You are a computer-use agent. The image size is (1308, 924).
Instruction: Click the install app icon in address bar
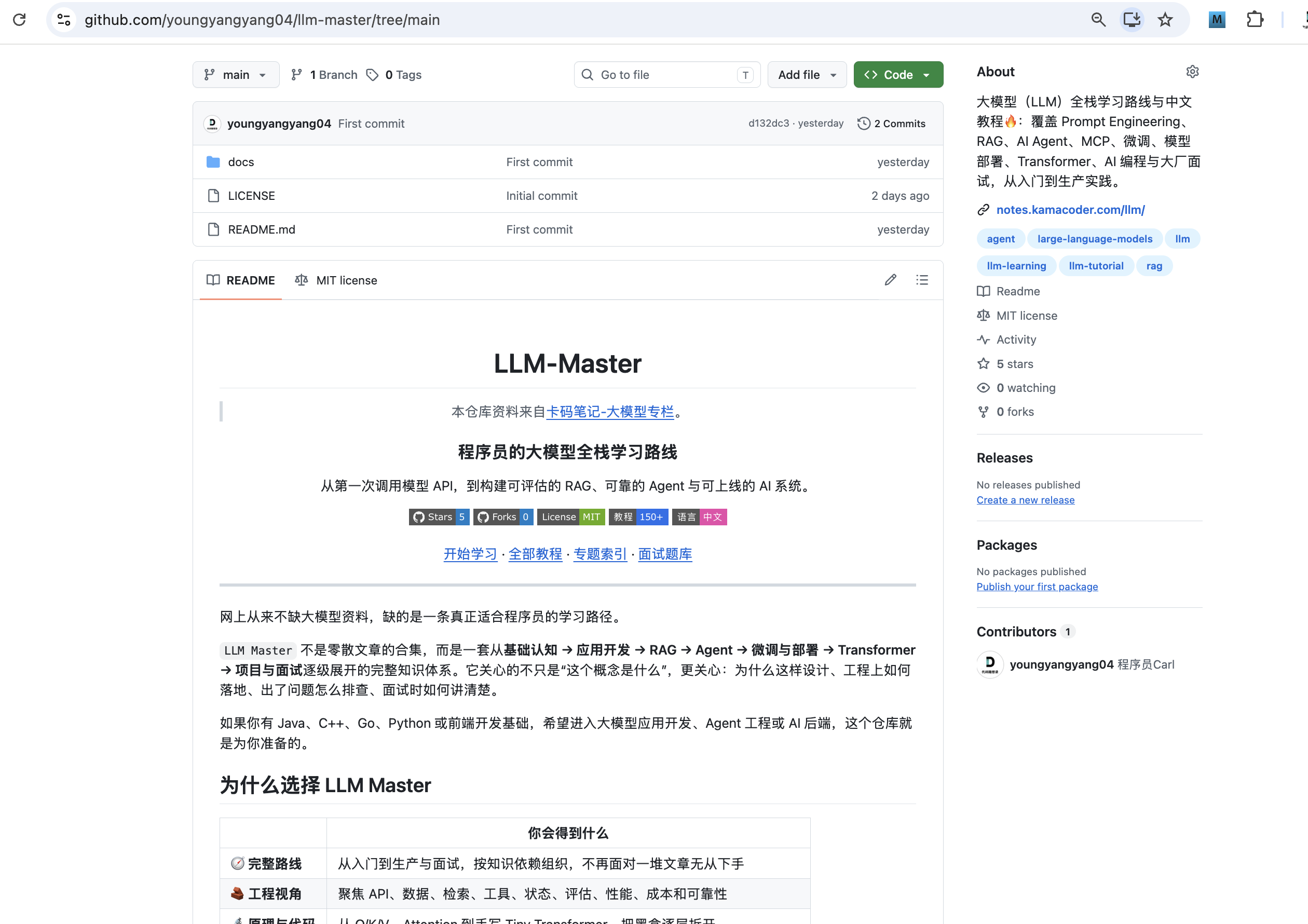[1132, 20]
